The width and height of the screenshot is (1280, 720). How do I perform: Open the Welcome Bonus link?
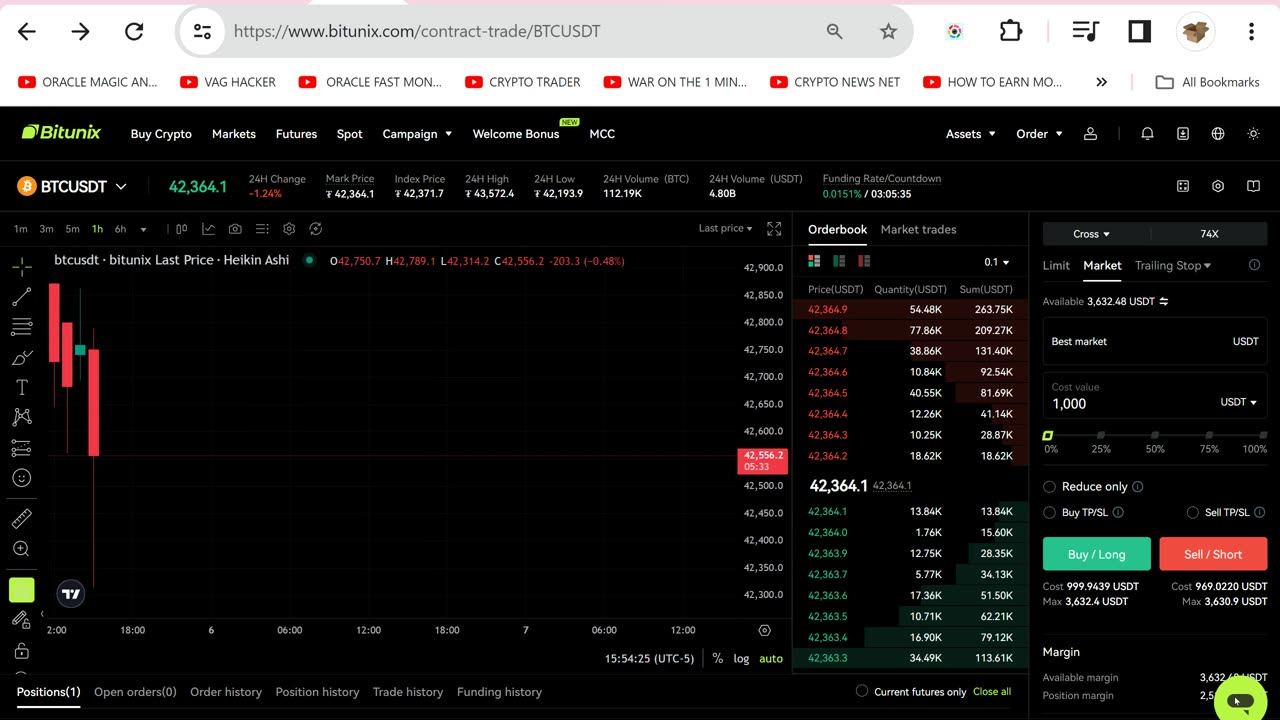coord(516,133)
